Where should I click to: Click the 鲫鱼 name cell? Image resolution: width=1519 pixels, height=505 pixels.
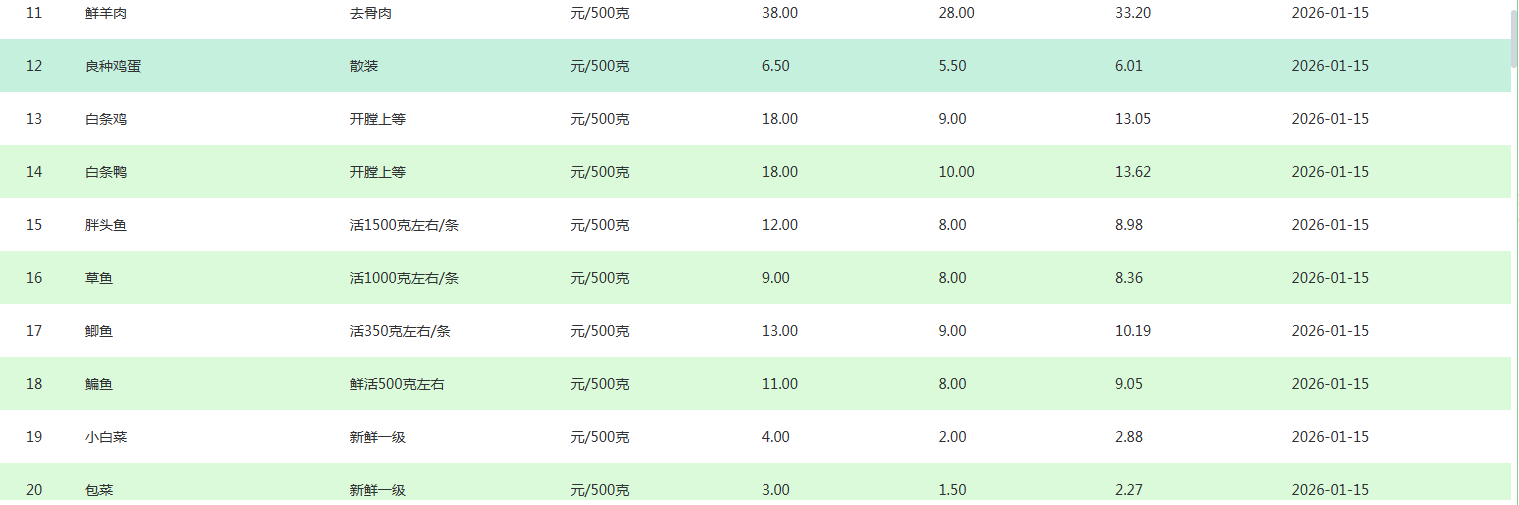(99, 331)
